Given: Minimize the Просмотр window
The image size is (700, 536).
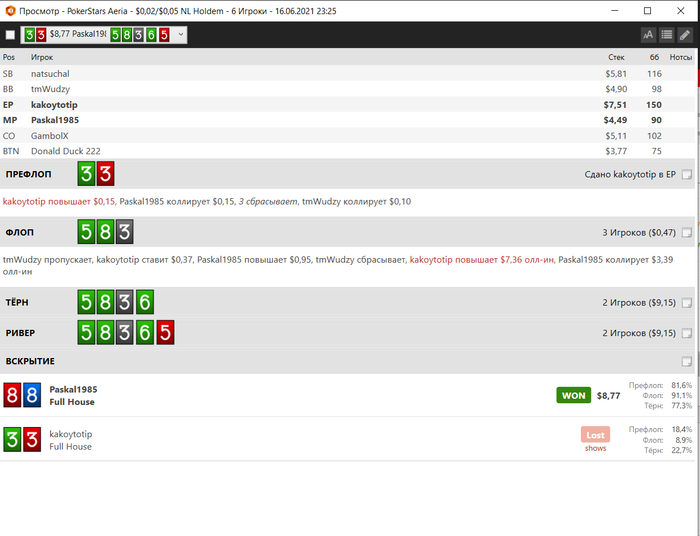Looking at the screenshot, I should [615, 11].
